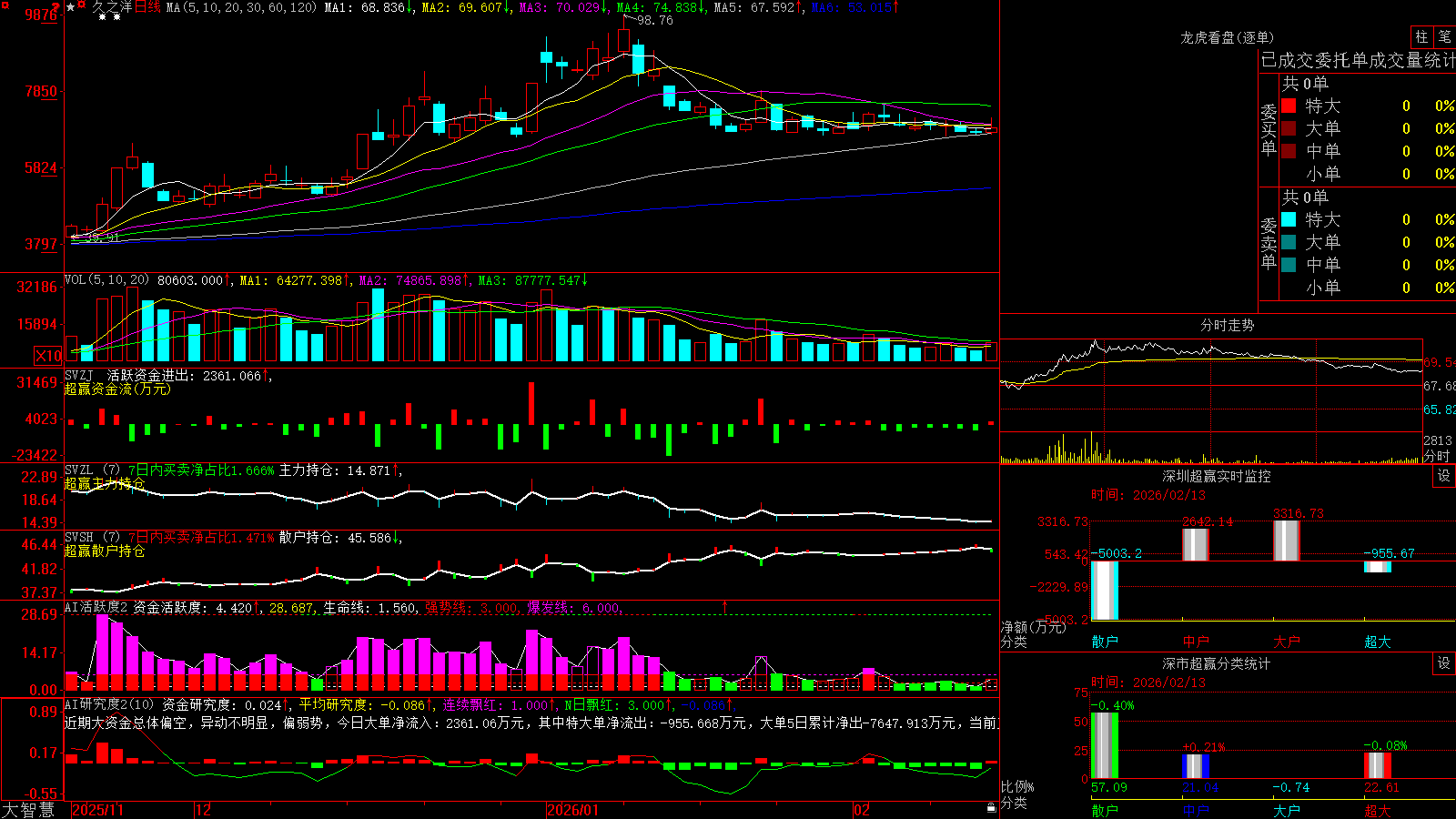Click the 深圳超赢实时监控 panel title
Screen dimensions: 1456x819
click(1217, 476)
